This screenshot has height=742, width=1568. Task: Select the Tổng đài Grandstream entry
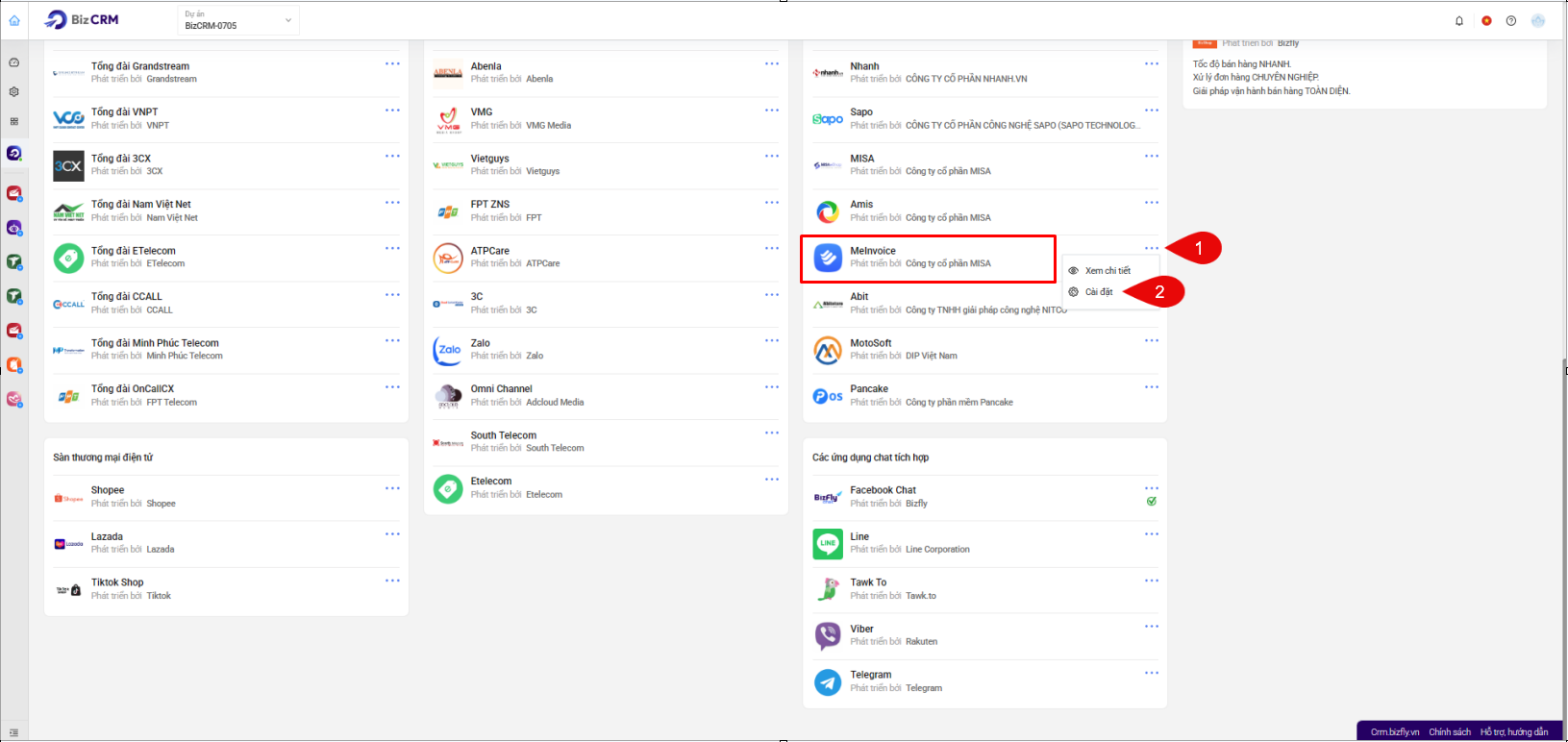227,73
